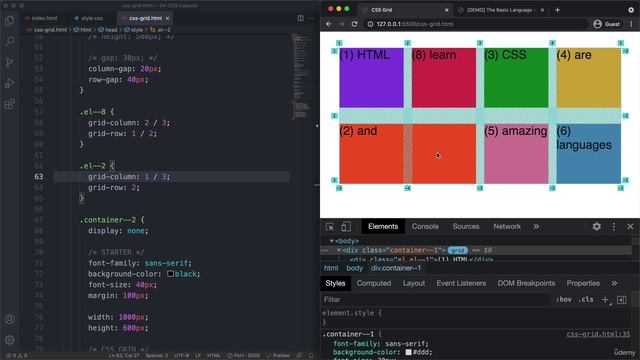Open the ellipsis actions on selected DOM row

325,250
